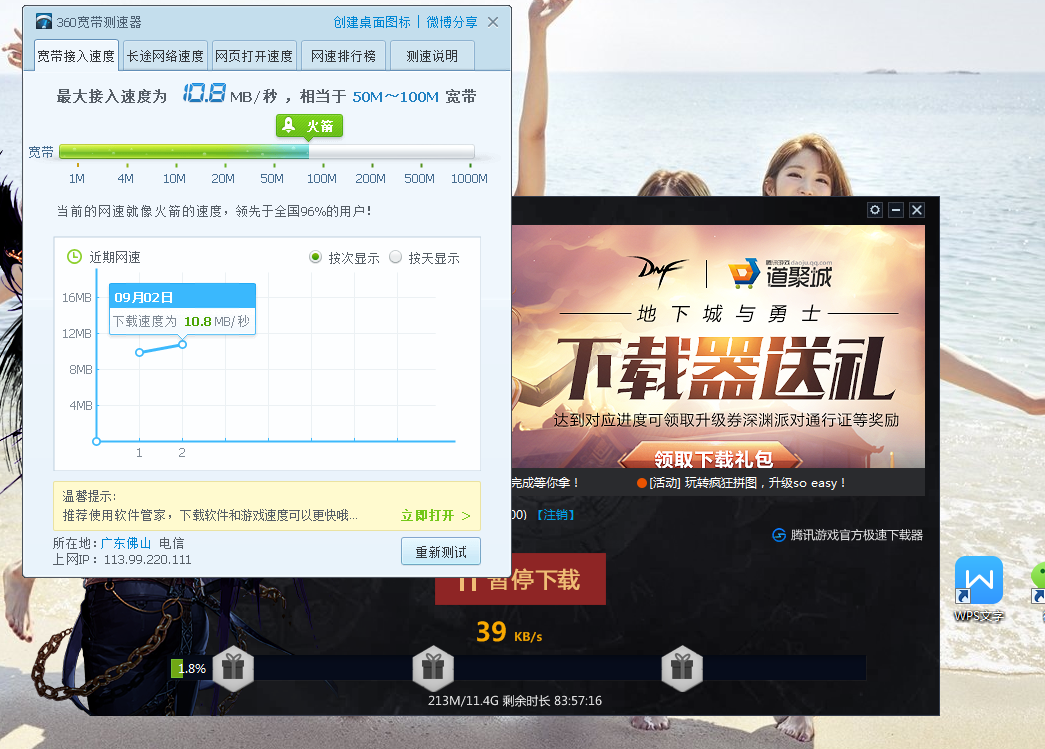Click the 10.8 MB/秒 max speed value
This screenshot has height=749, width=1045.
pyautogui.click(x=229, y=94)
